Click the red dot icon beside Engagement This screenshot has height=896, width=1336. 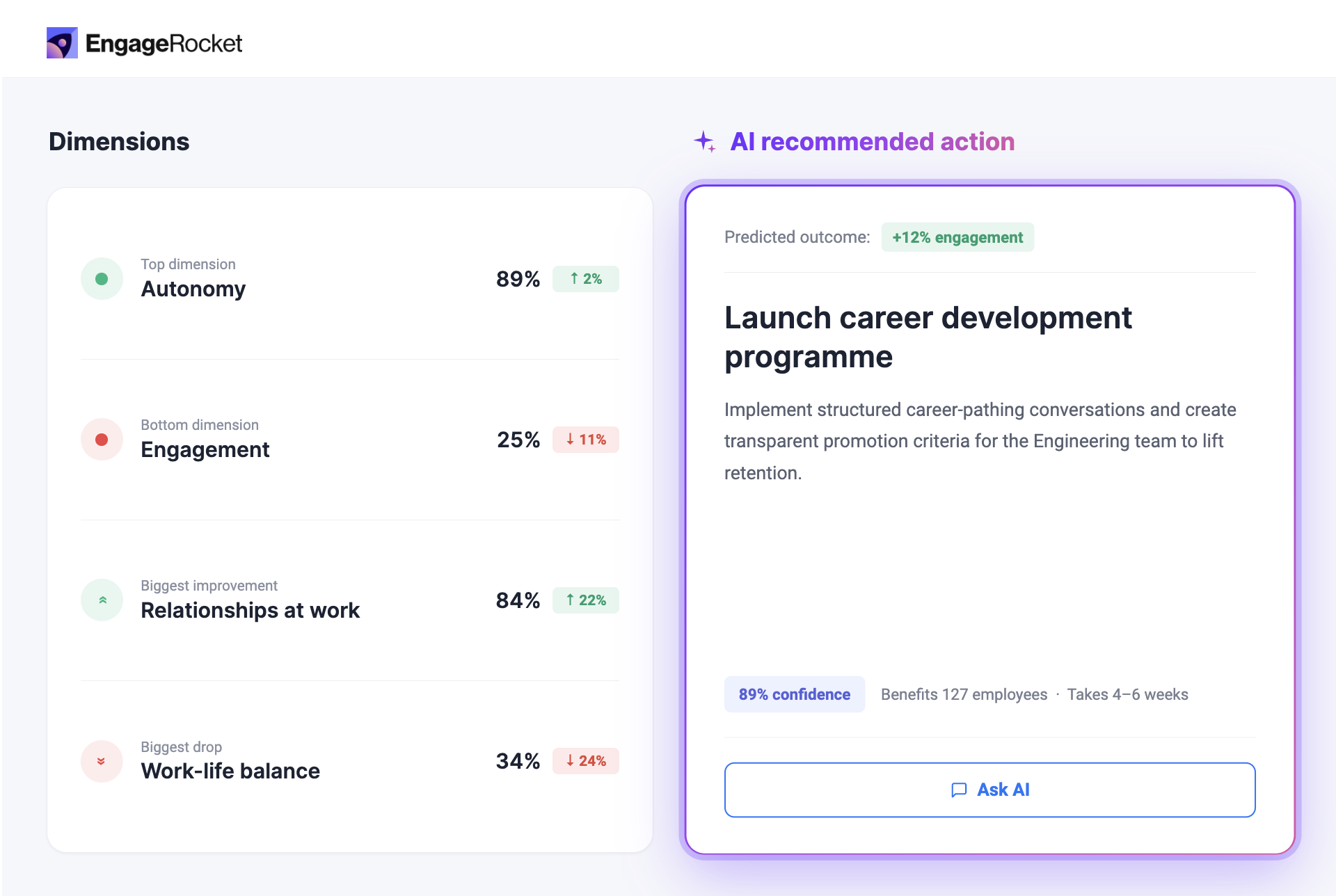(x=102, y=440)
